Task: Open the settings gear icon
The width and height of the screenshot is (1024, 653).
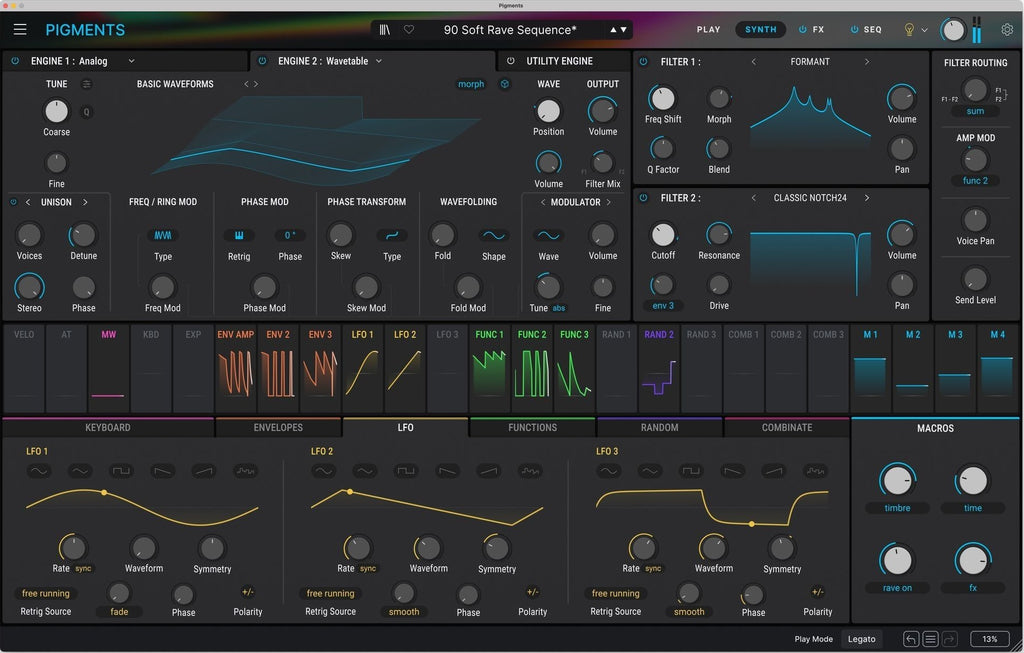Action: coord(1007,29)
